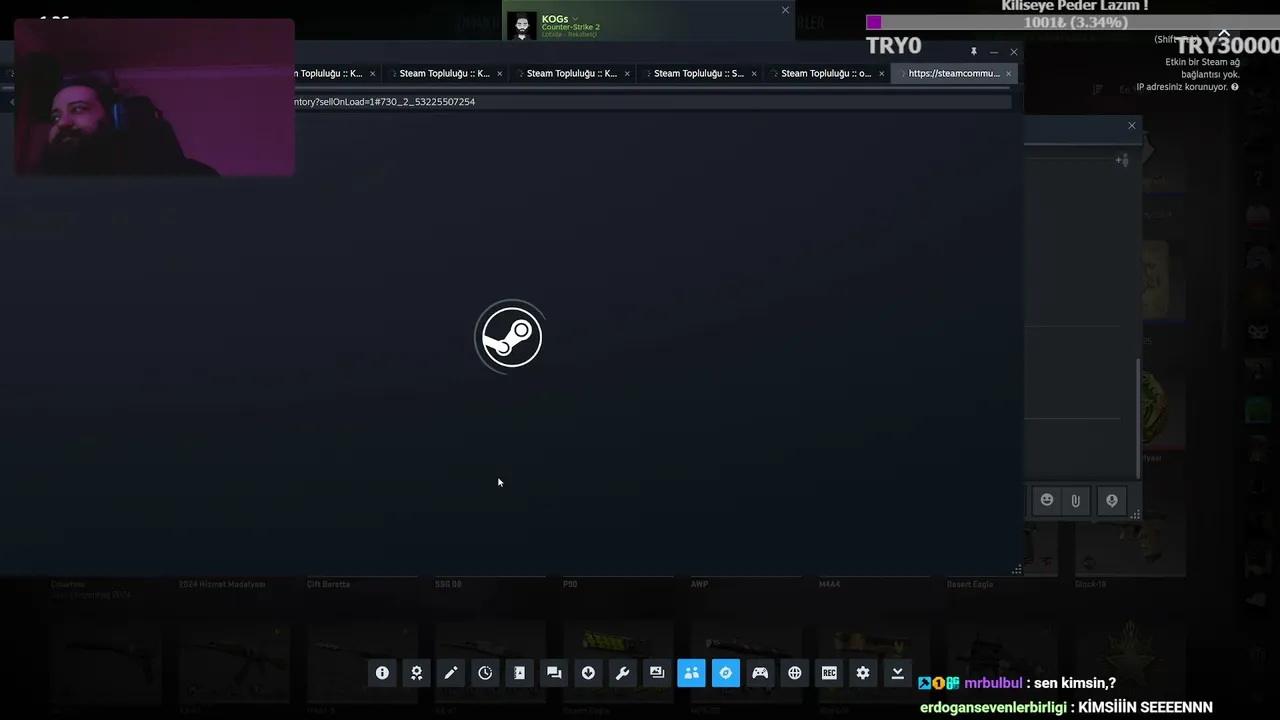Open the overlay settings gear icon
Viewport: 1280px width, 720px height.
pos(863,673)
